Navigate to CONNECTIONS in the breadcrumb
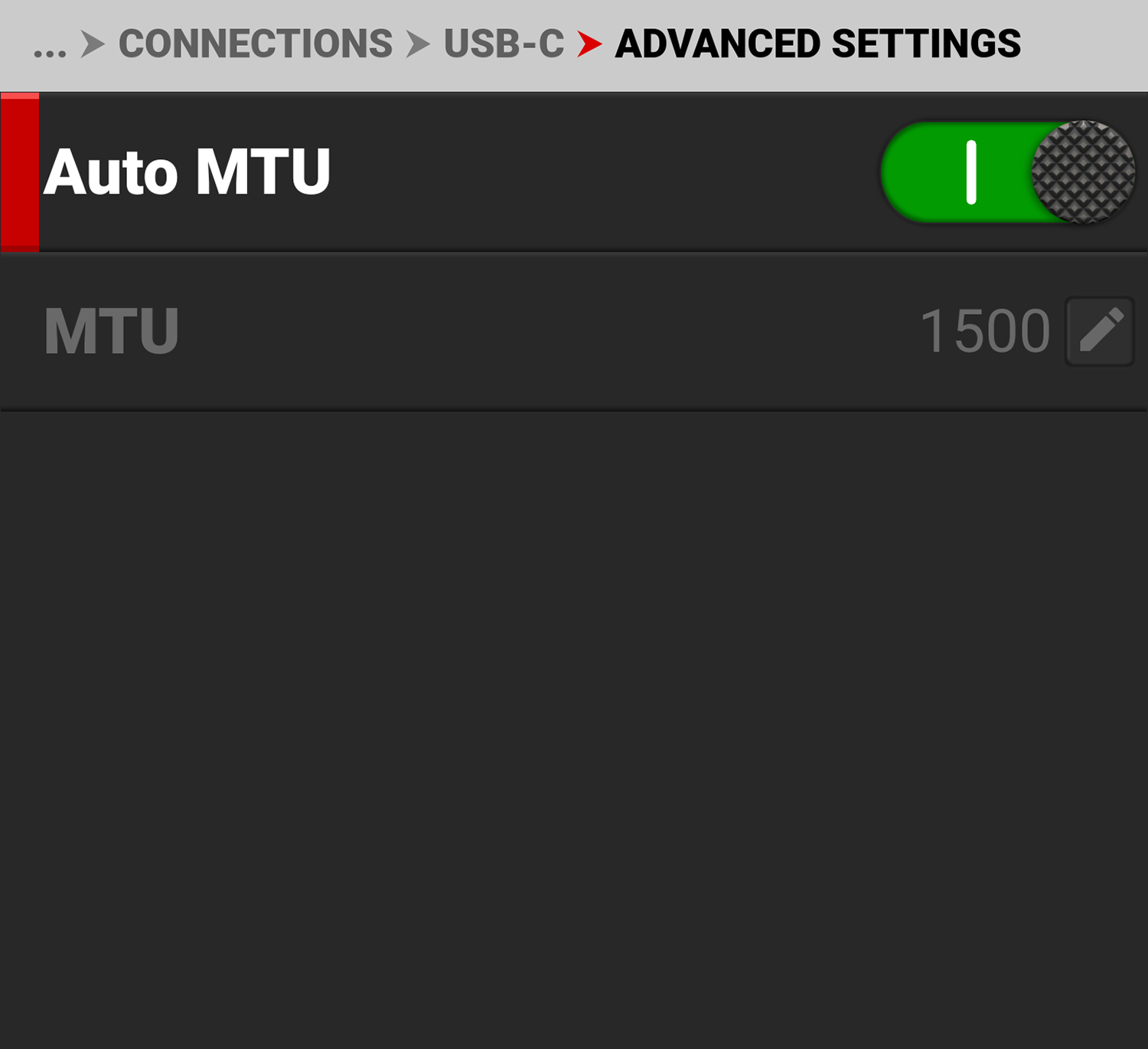The height and width of the screenshot is (1049, 1148). point(255,44)
